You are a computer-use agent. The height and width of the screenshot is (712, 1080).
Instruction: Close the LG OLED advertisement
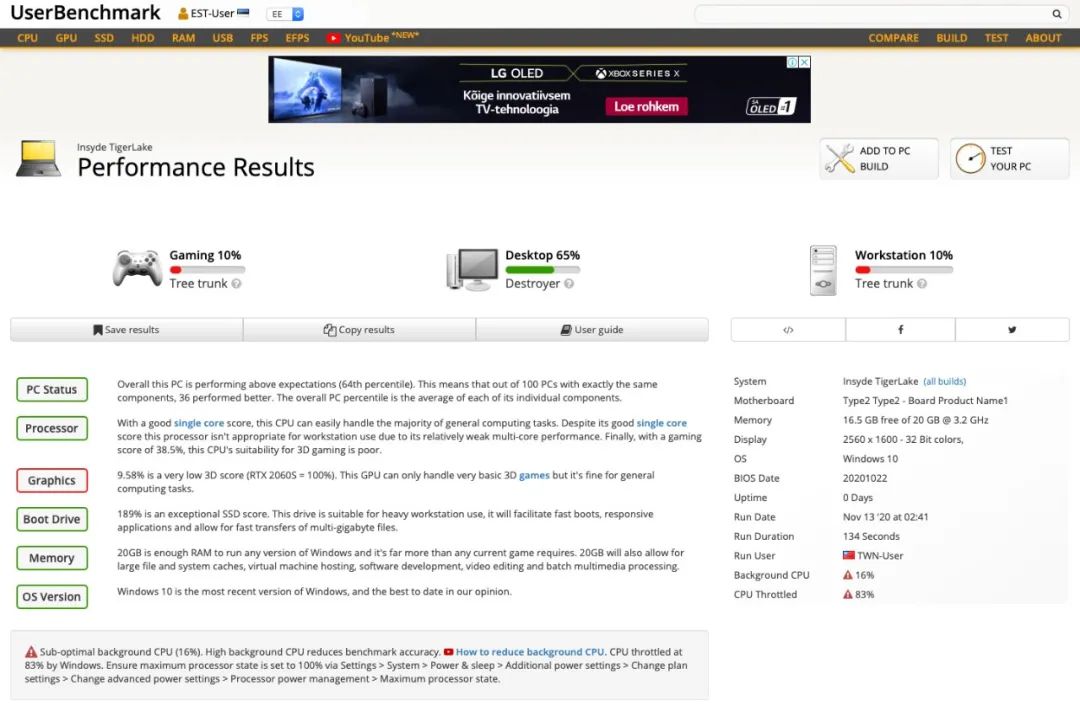(804, 62)
